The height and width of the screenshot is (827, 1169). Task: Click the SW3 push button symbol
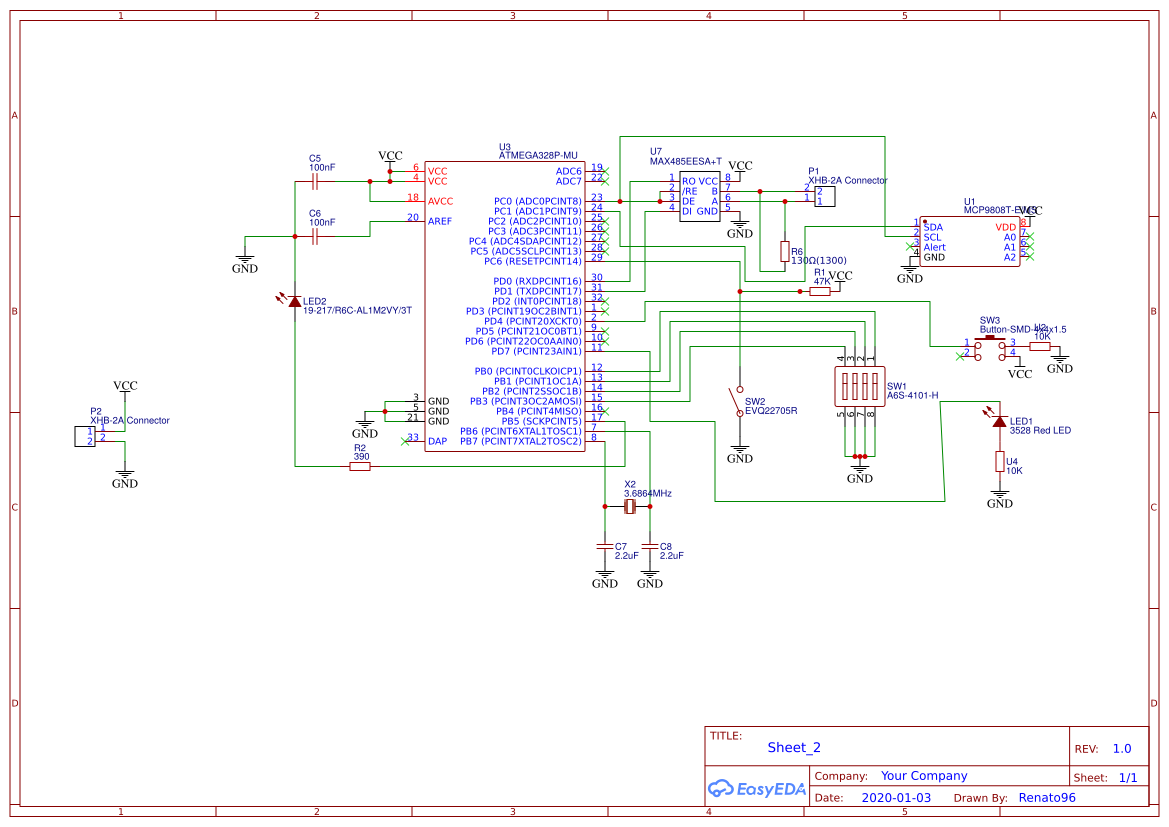(x=990, y=347)
